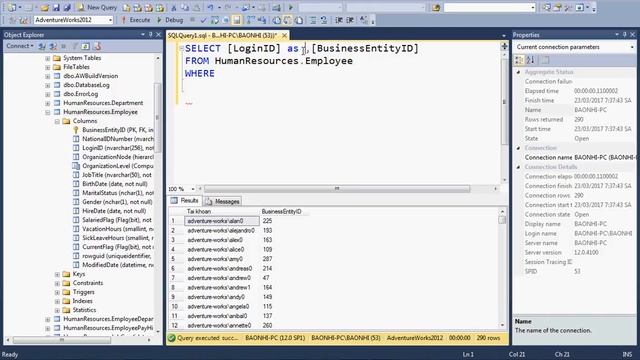640x360 pixels.
Task: Click the Undo toolbar icon
Action: 210,7
